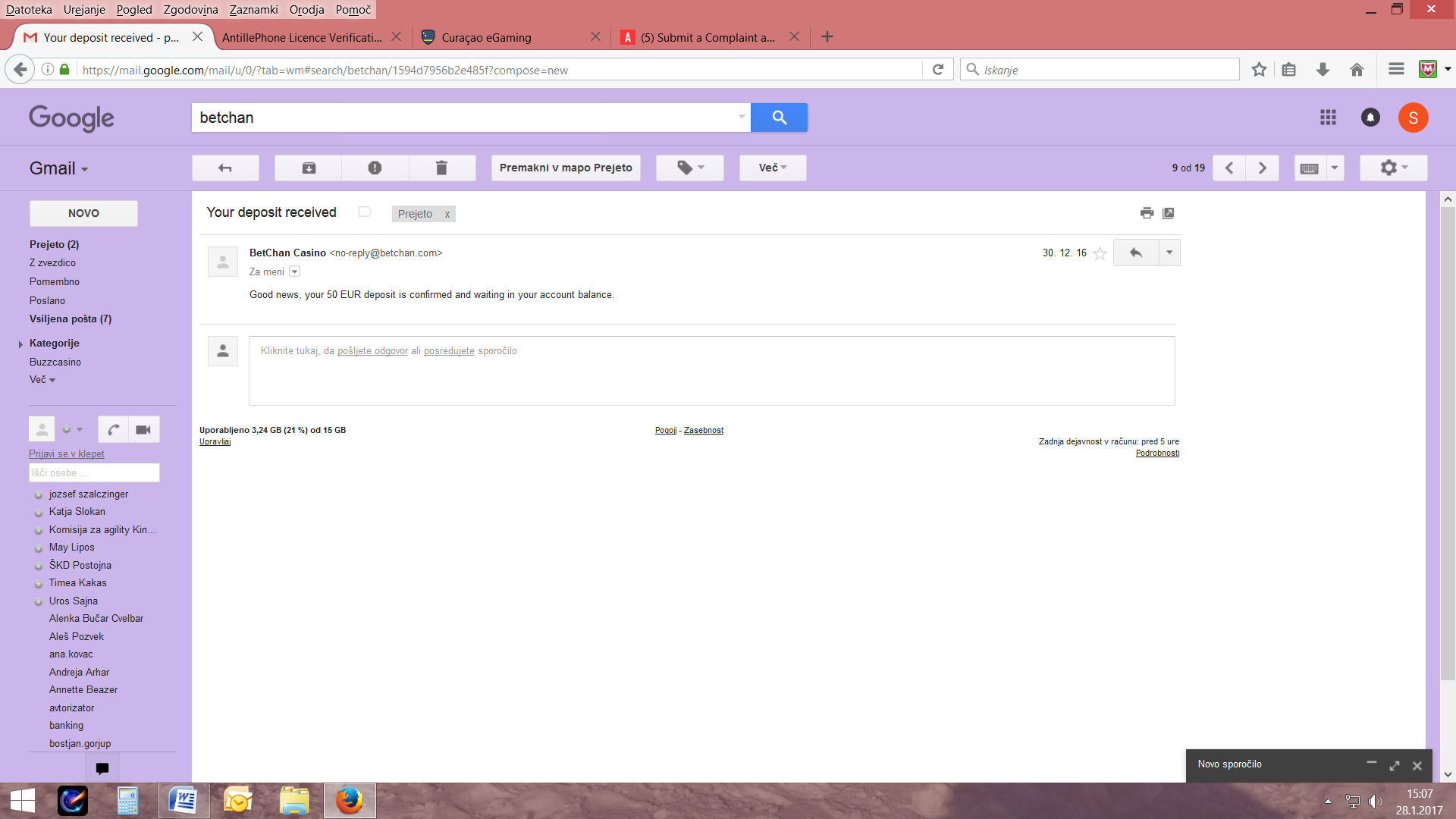Star the BetChan Casino message
Viewport: 1456px width, 819px height.
coord(1100,253)
